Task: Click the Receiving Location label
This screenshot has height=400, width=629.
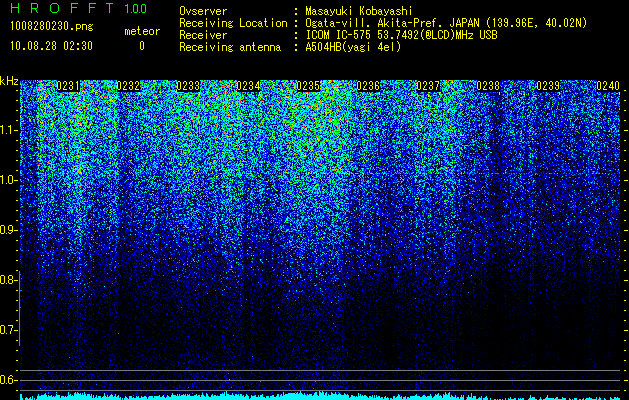Action: 233,23
